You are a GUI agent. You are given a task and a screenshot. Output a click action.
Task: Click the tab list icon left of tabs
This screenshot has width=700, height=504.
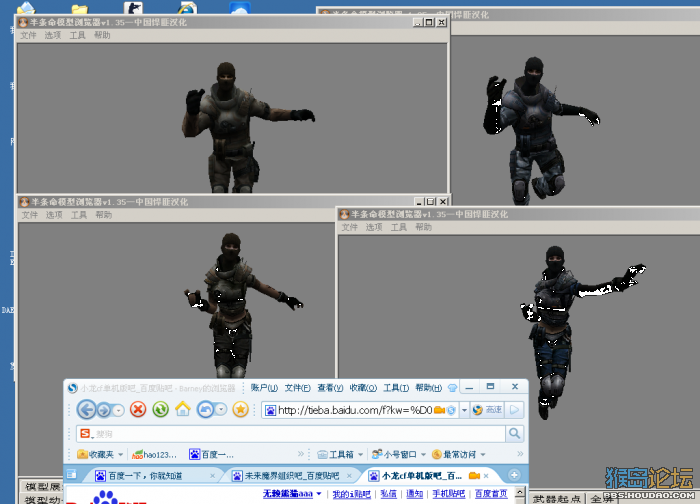point(71,474)
